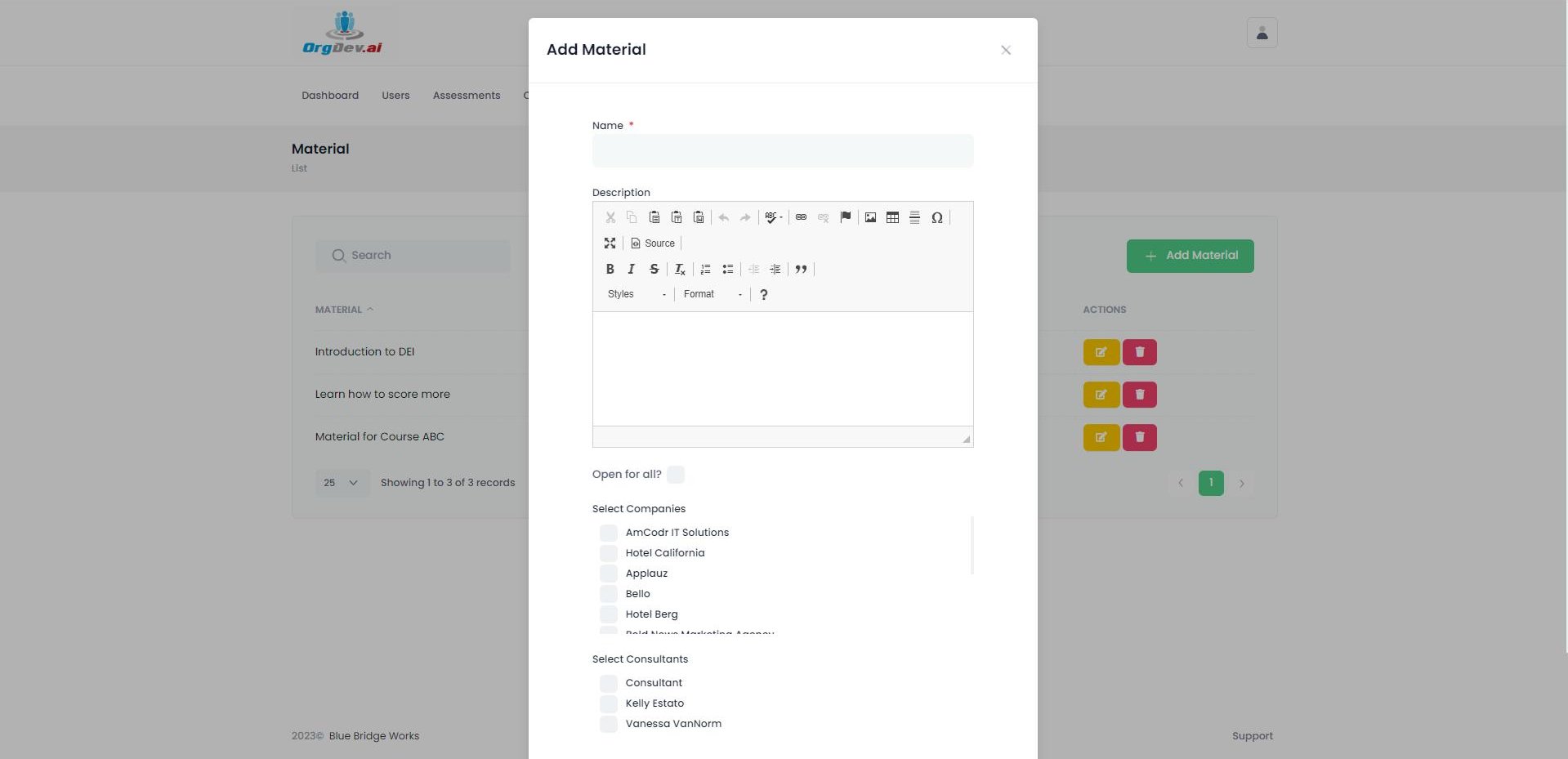
Task: Insert a block quote
Action: pos(801,269)
